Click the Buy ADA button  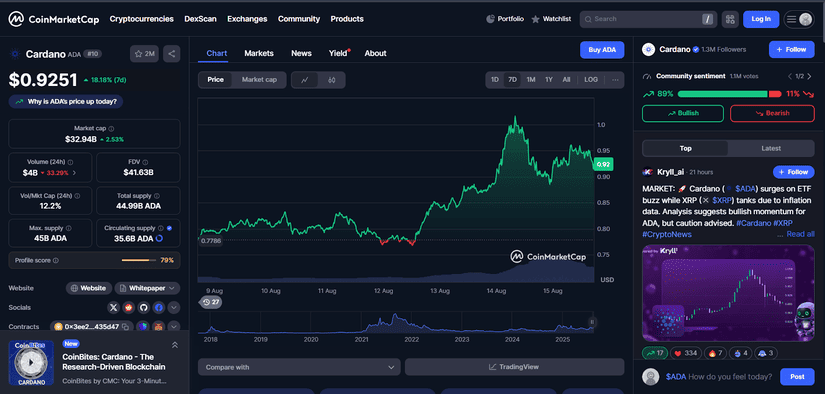click(602, 50)
